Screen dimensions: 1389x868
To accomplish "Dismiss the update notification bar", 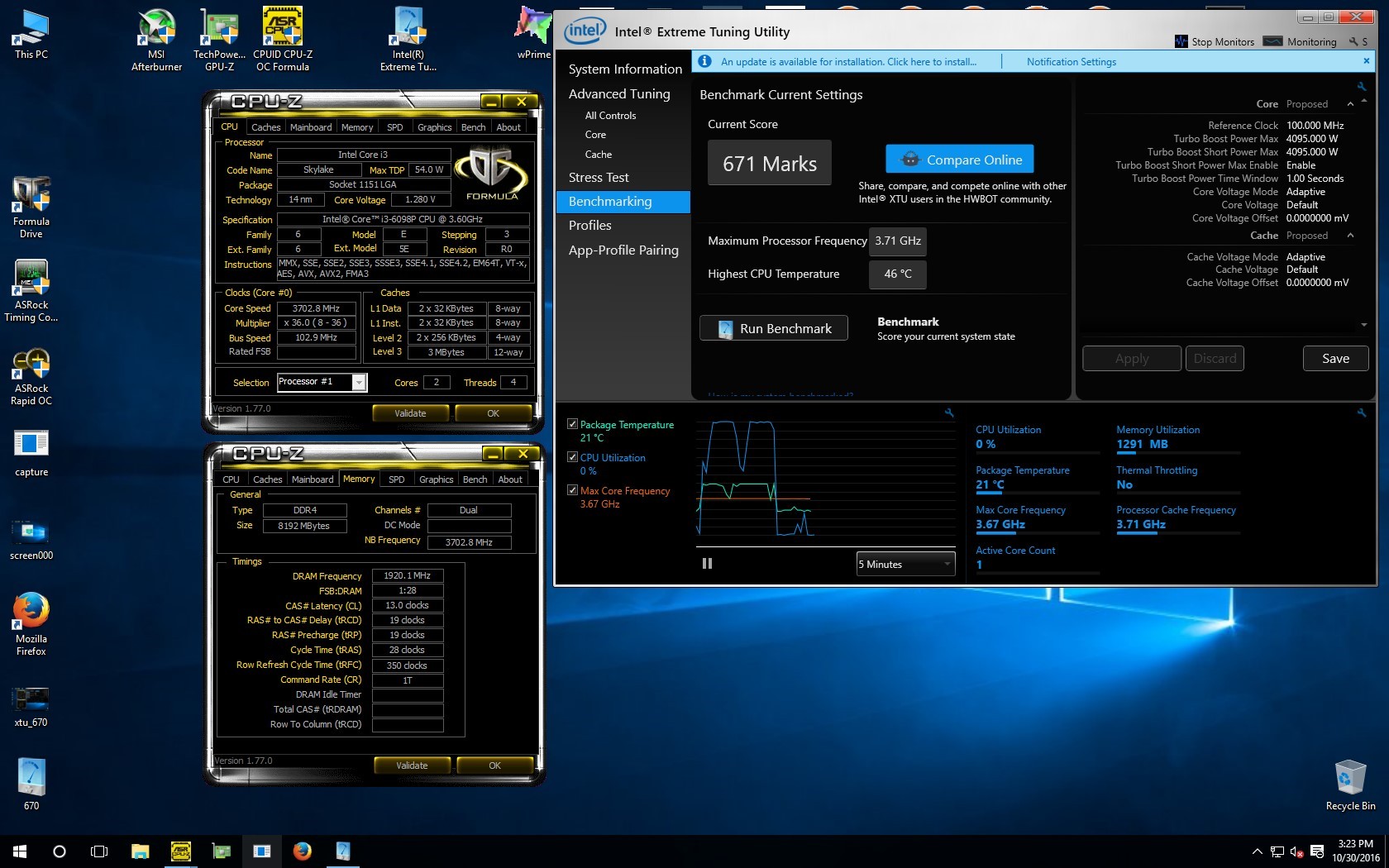I will click(1366, 61).
